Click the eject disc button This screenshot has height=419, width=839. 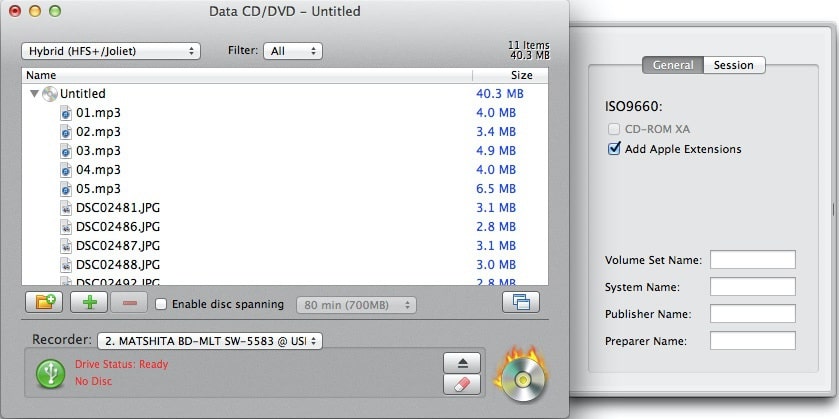click(x=462, y=363)
